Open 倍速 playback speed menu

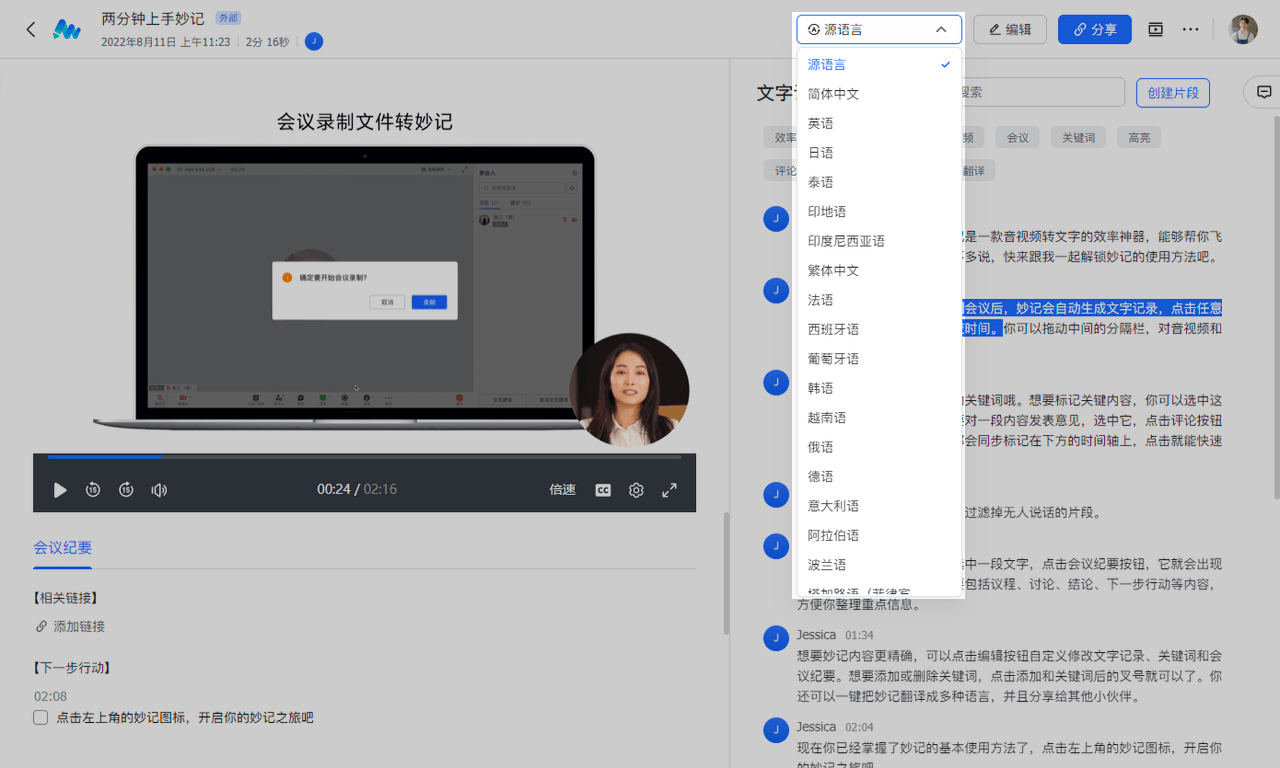click(562, 490)
